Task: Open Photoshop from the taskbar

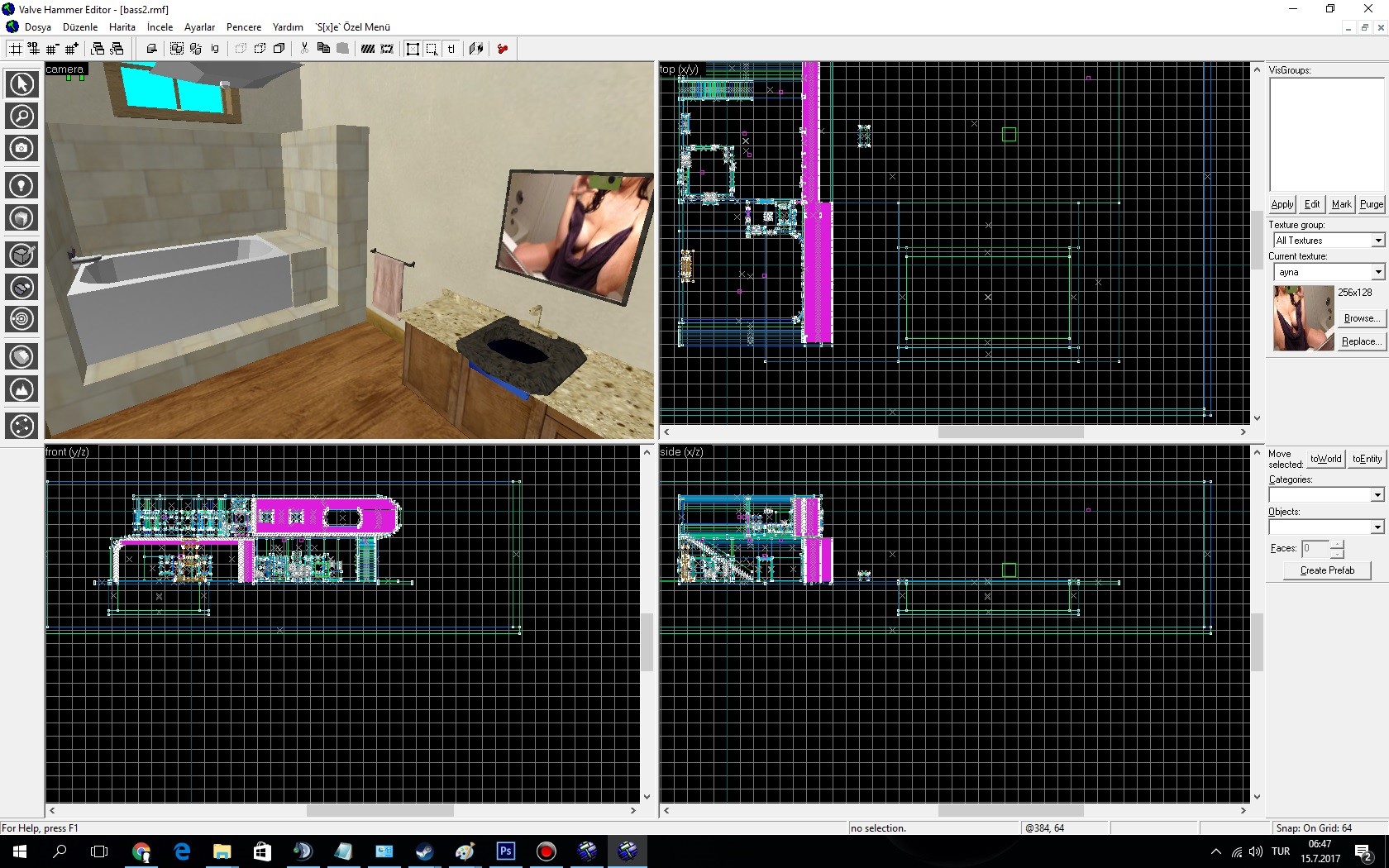Action: click(x=505, y=851)
